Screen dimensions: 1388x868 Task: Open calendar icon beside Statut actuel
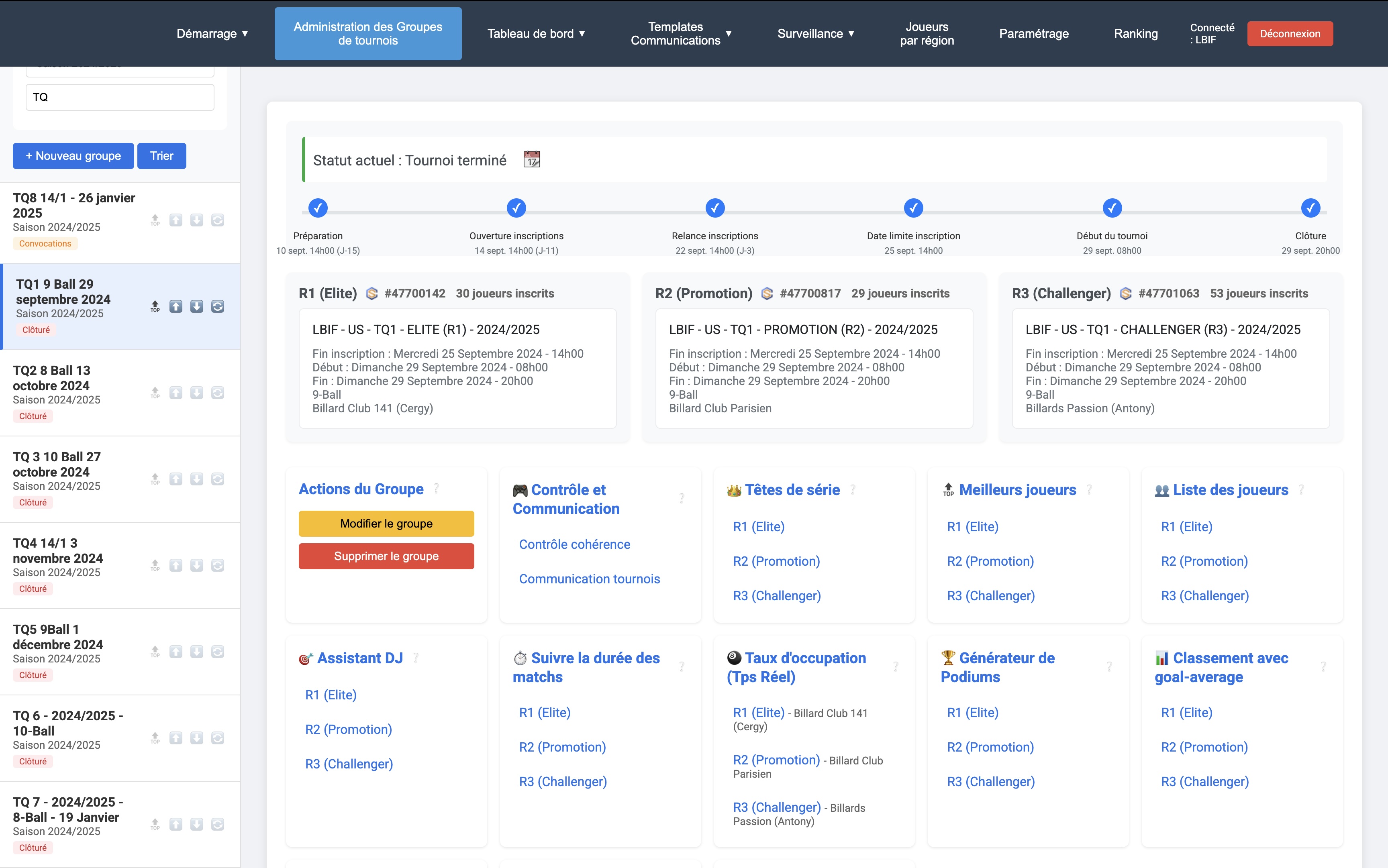tap(532, 160)
